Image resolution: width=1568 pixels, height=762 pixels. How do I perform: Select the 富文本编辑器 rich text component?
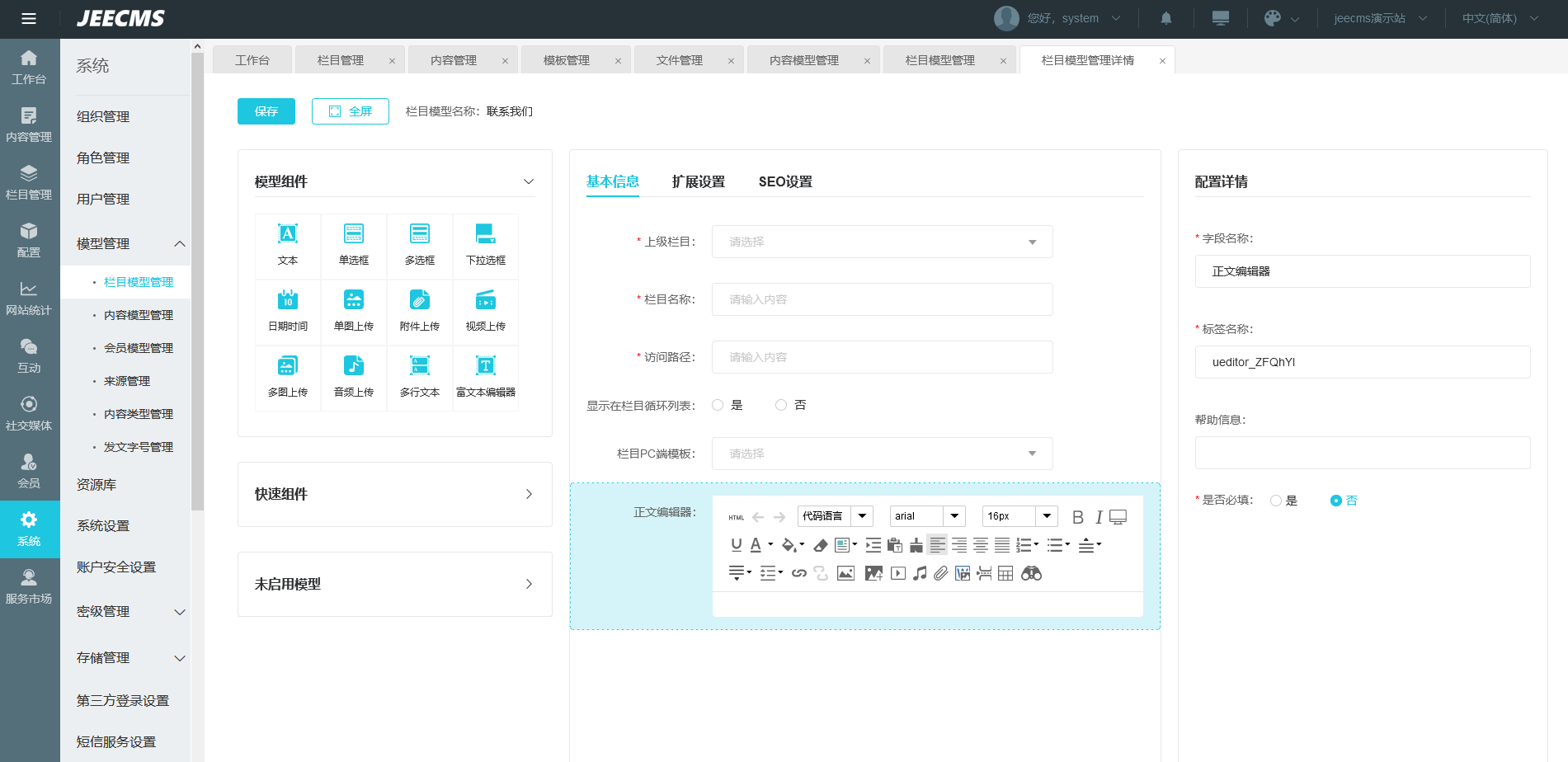click(486, 377)
